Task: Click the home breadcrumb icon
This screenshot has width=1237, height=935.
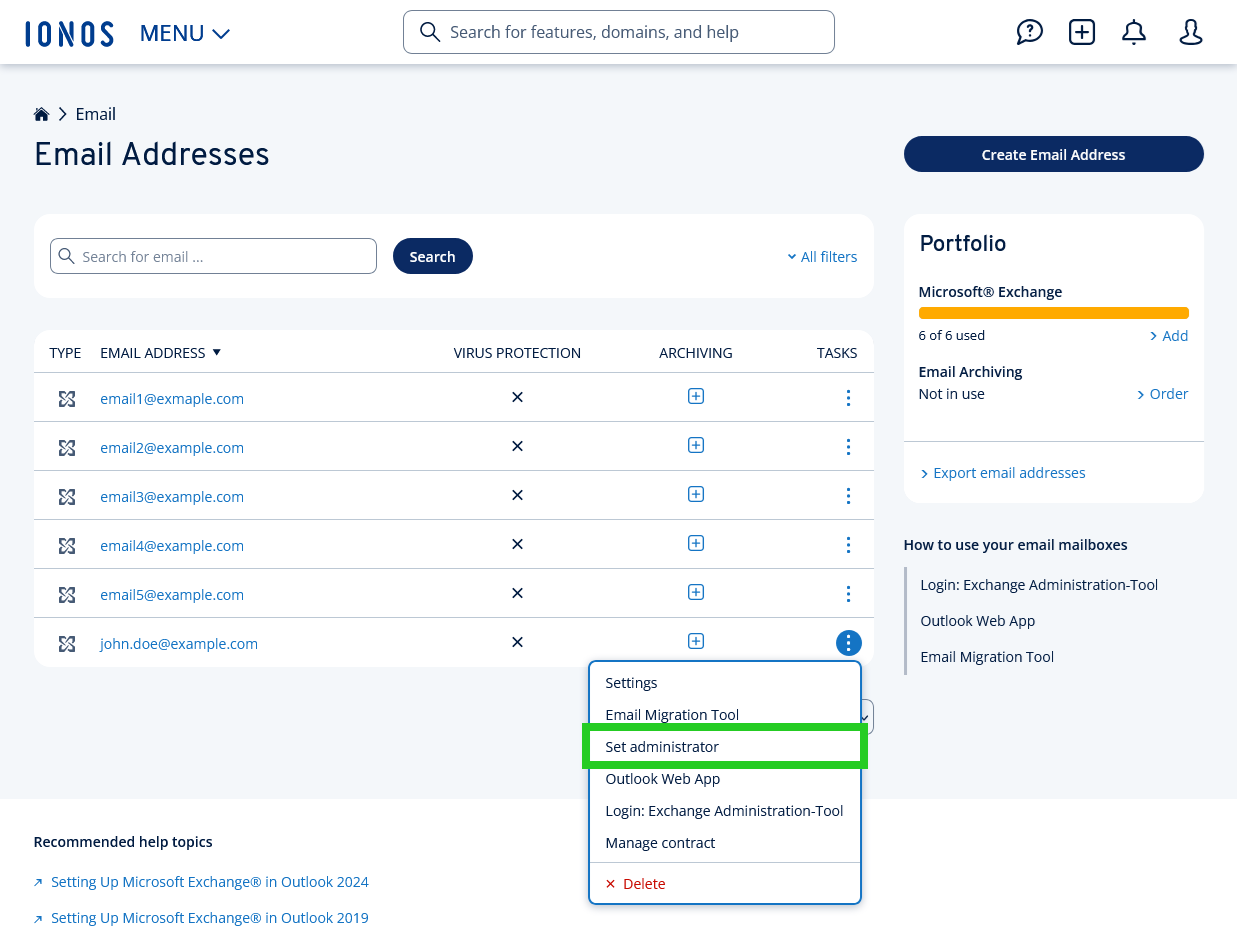Action: [41, 113]
